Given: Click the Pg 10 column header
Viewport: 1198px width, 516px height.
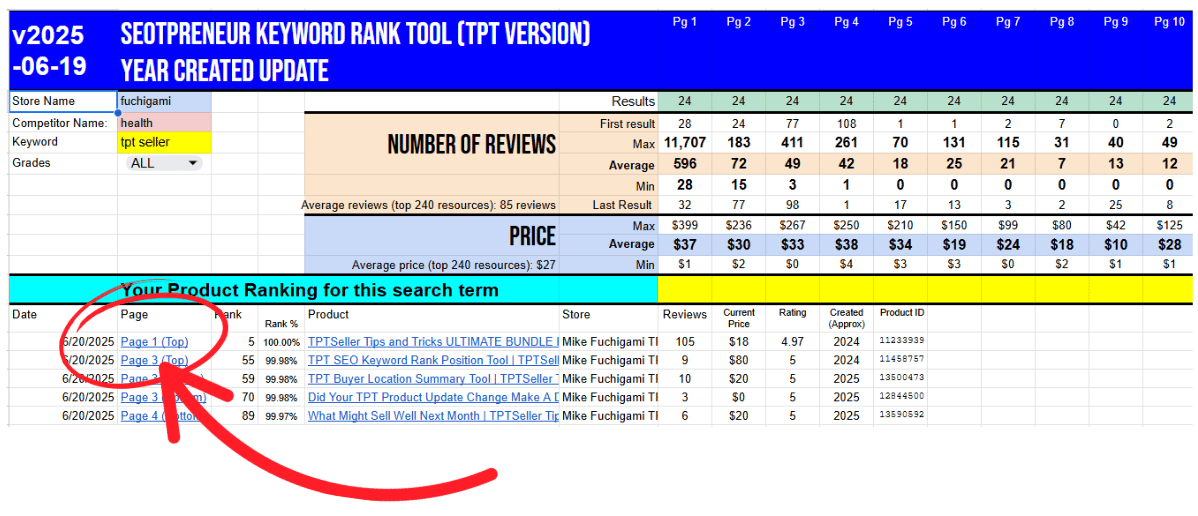Looking at the screenshot, I should [1168, 22].
